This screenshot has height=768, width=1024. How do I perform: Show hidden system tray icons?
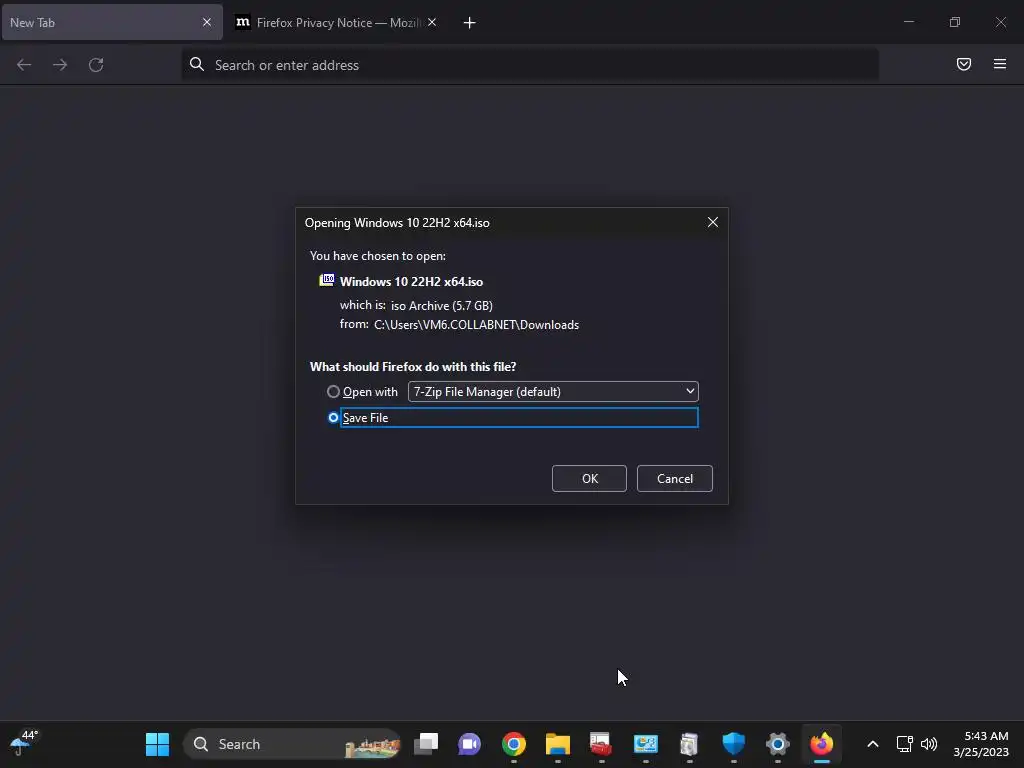pyautogui.click(x=872, y=744)
